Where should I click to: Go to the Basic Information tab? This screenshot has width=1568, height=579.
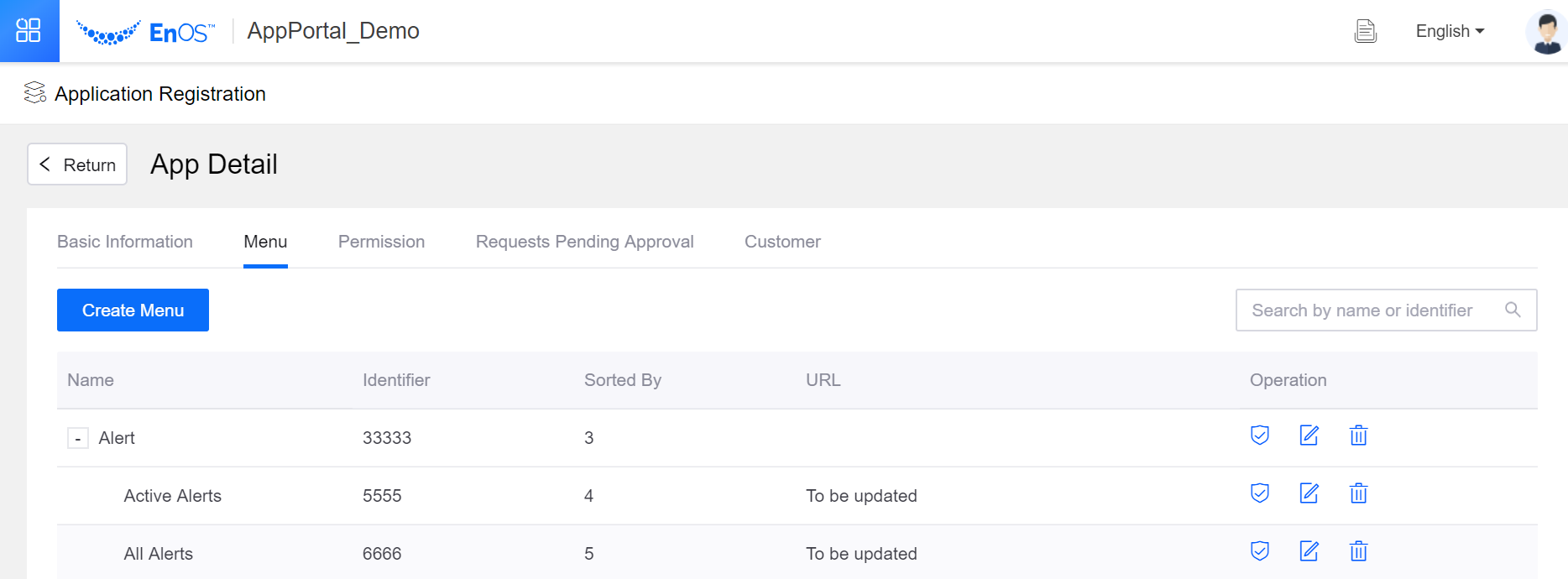coord(125,242)
